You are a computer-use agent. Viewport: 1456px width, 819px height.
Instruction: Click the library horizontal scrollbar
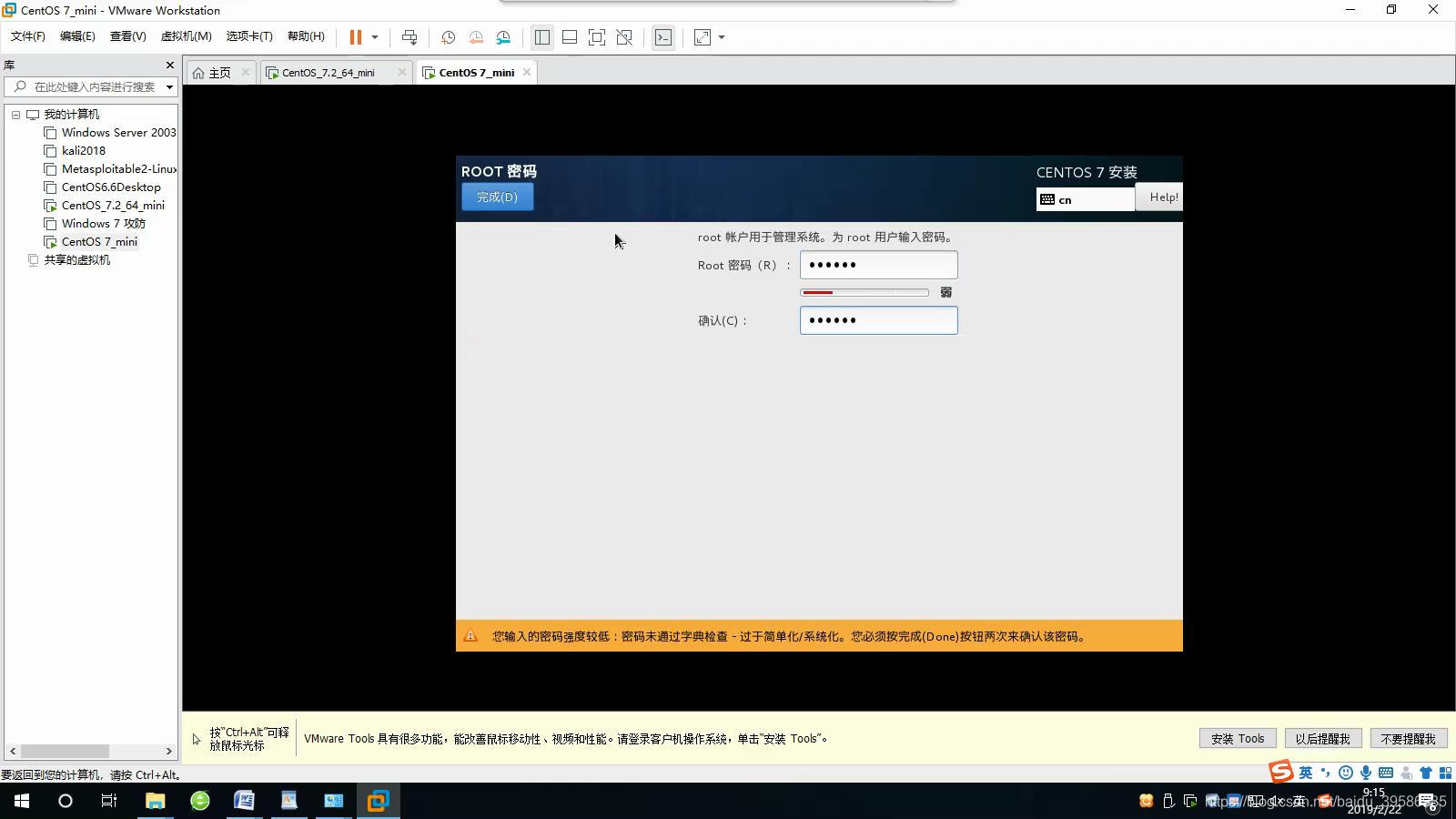pos(66,751)
